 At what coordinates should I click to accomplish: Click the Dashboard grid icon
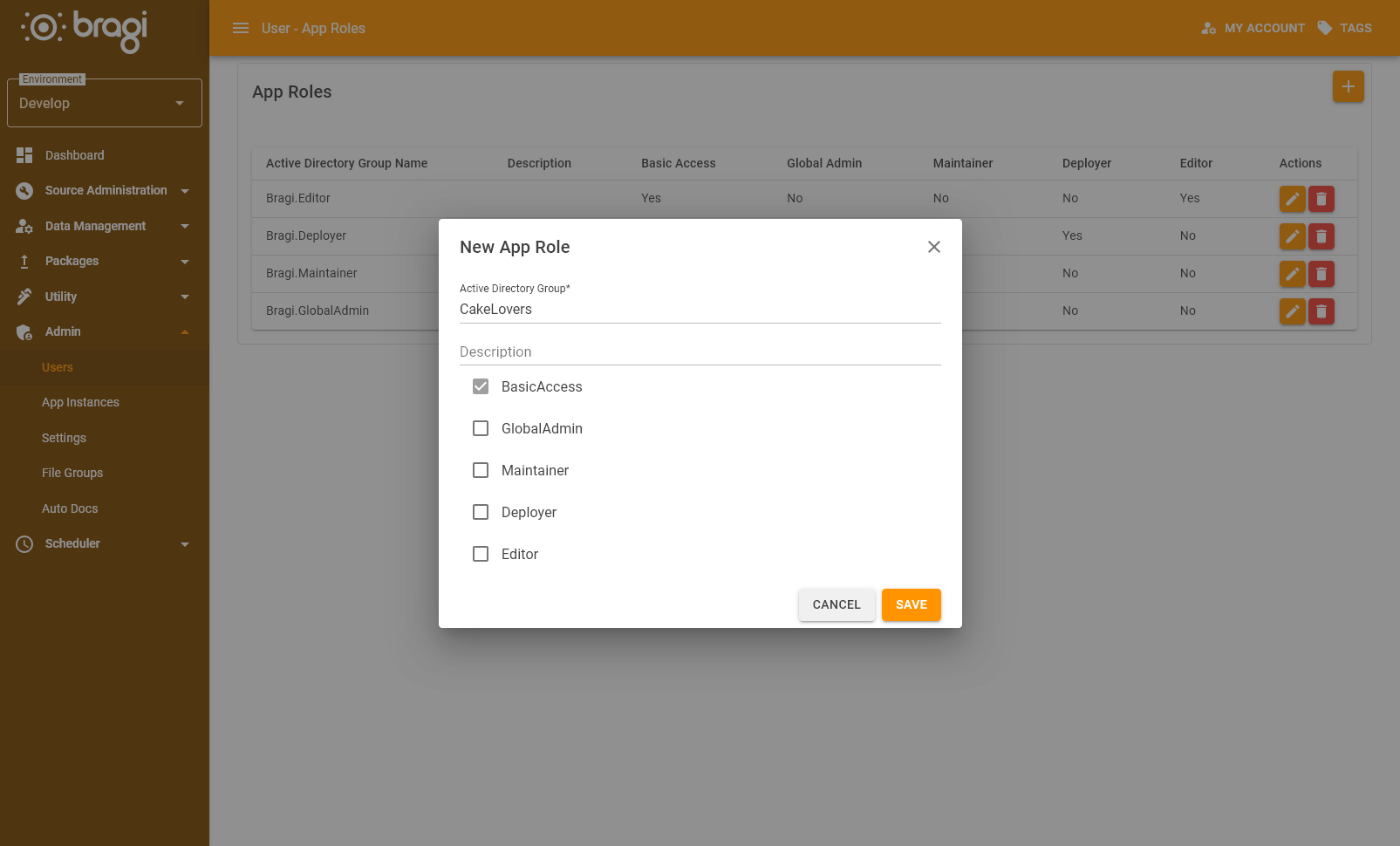(24, 155)
